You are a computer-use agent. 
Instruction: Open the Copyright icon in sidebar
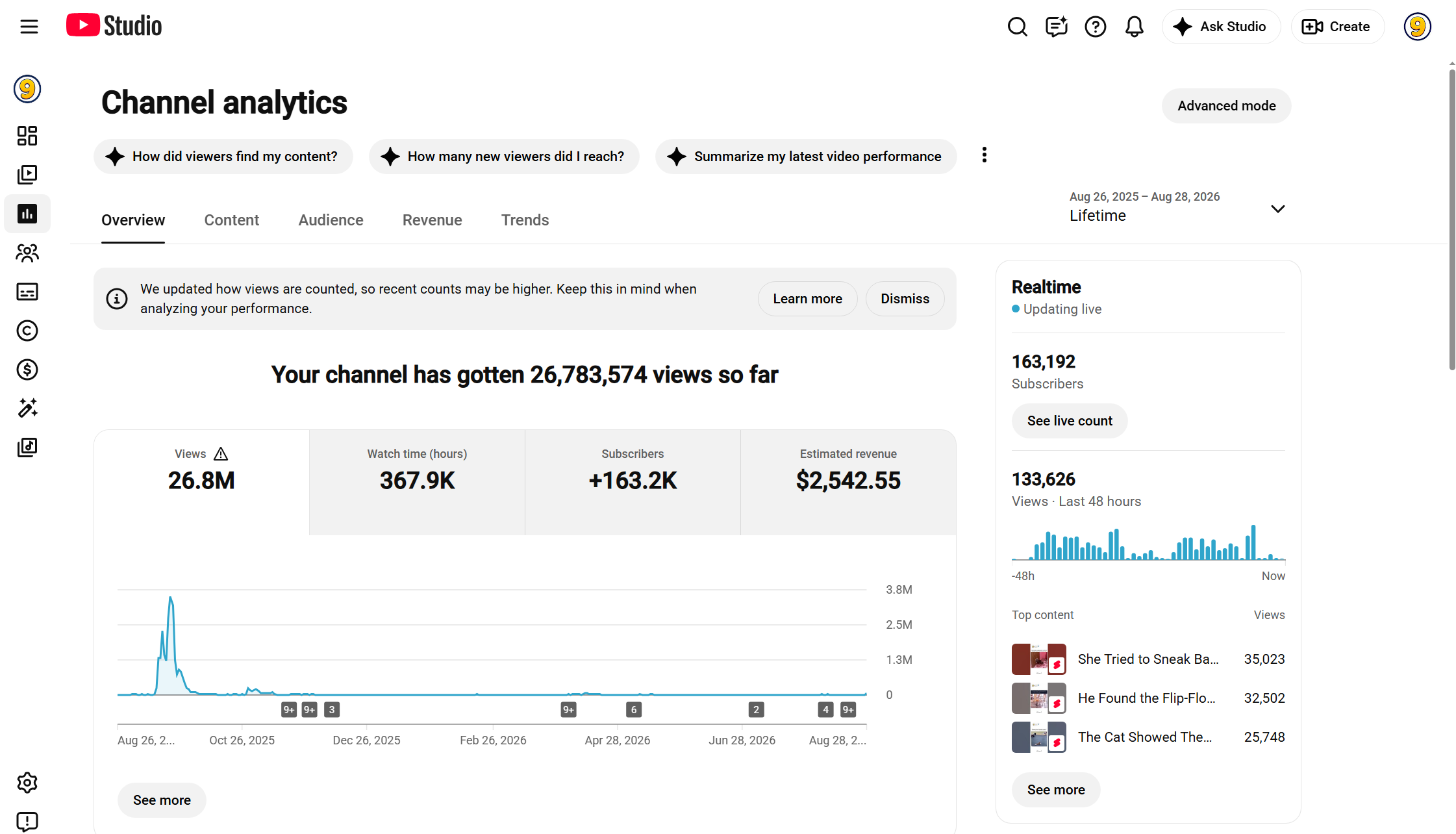27,331
